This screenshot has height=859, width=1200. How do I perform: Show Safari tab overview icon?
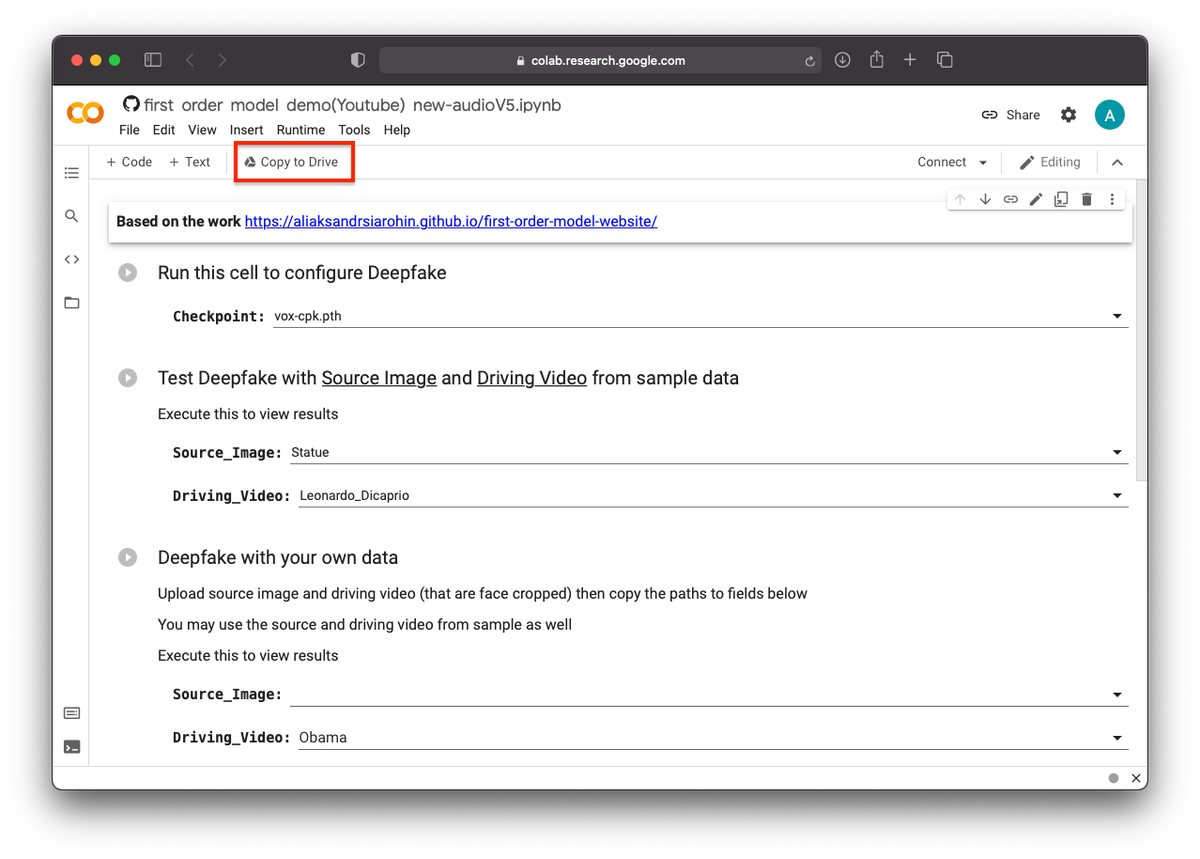pos(944,60)
